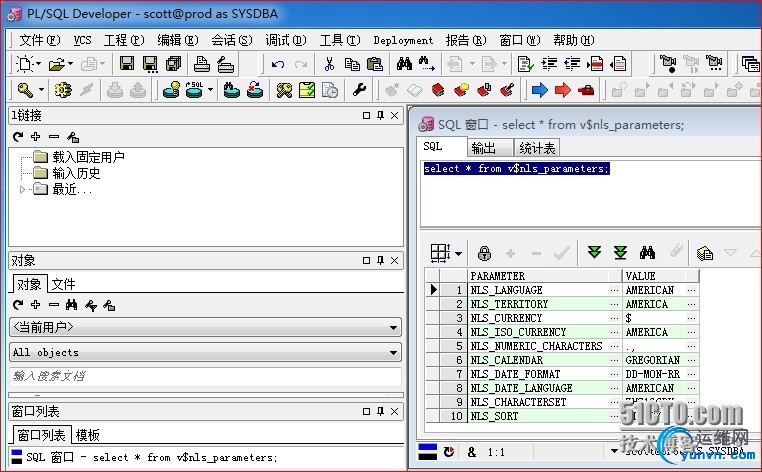Click the lock icon in result grid toolbar
The image size is (762, 472).
pyautogui.click(x=484, y=253)
